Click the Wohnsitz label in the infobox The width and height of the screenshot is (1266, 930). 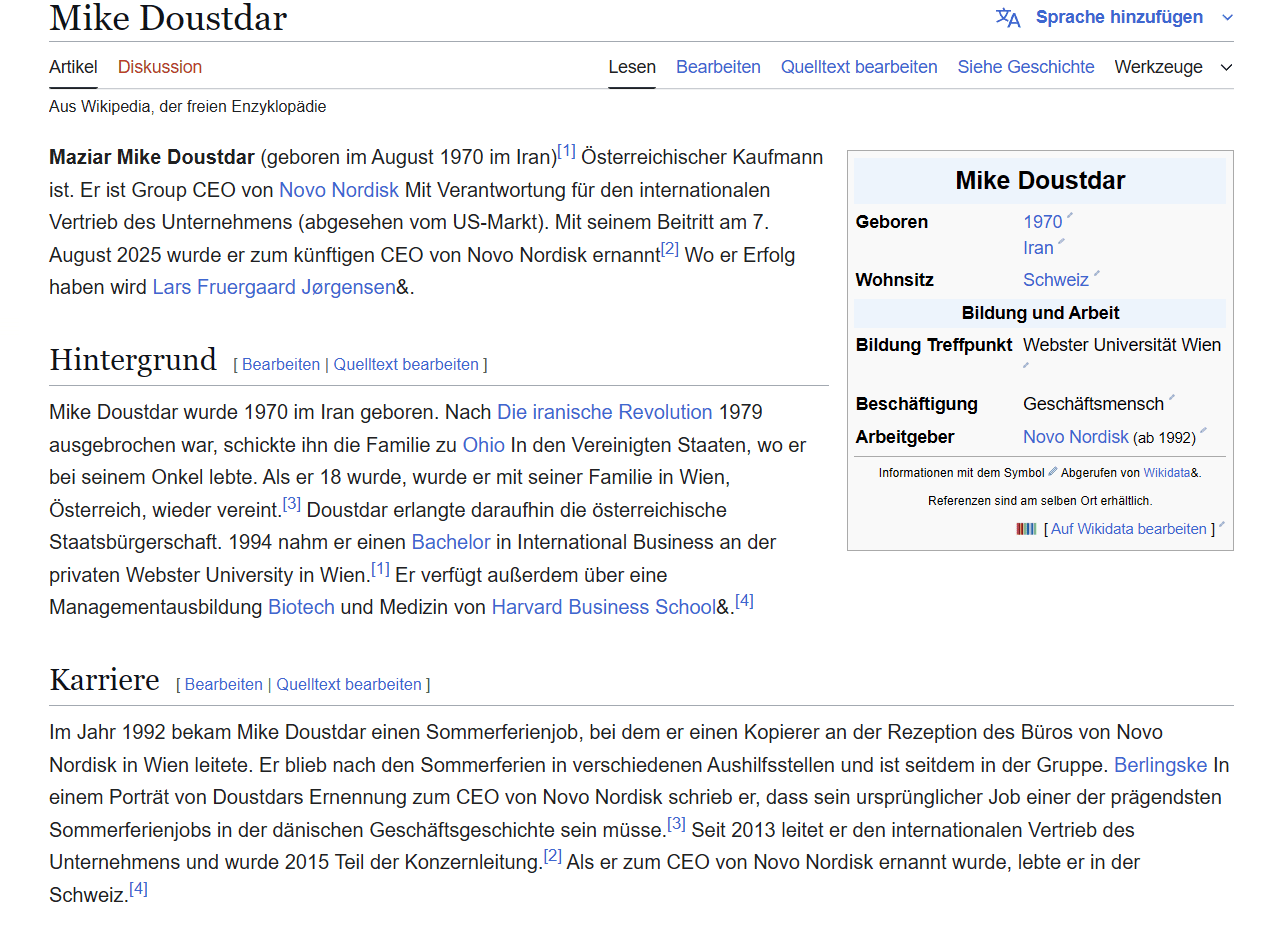[895, 280]
